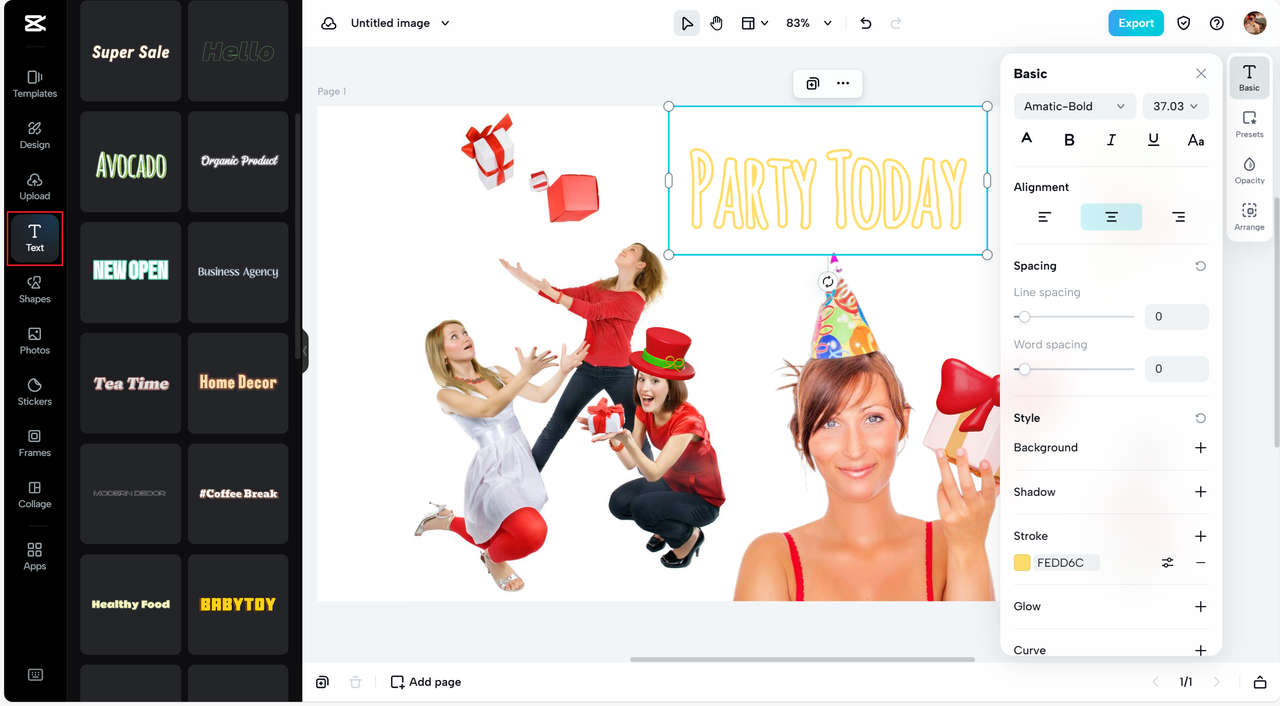The height and width of the screenshot is (706, 1280).
Task: Open the user profile avatar
Action: tap(1255, 23)
